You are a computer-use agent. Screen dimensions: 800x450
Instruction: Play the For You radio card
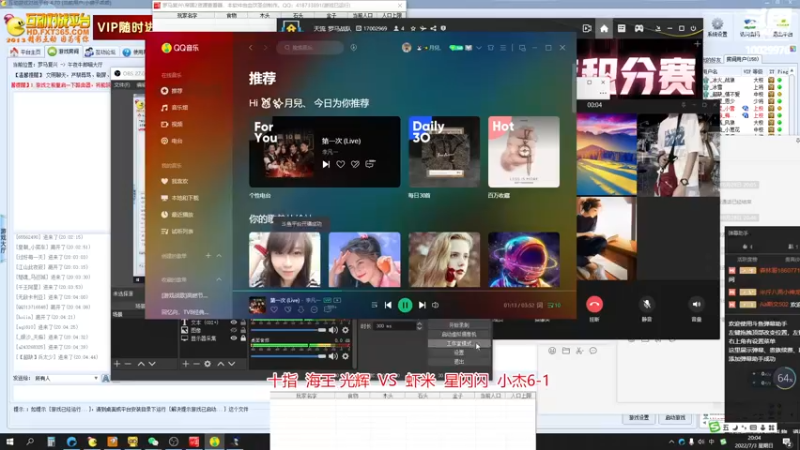(x=326, y=164)
